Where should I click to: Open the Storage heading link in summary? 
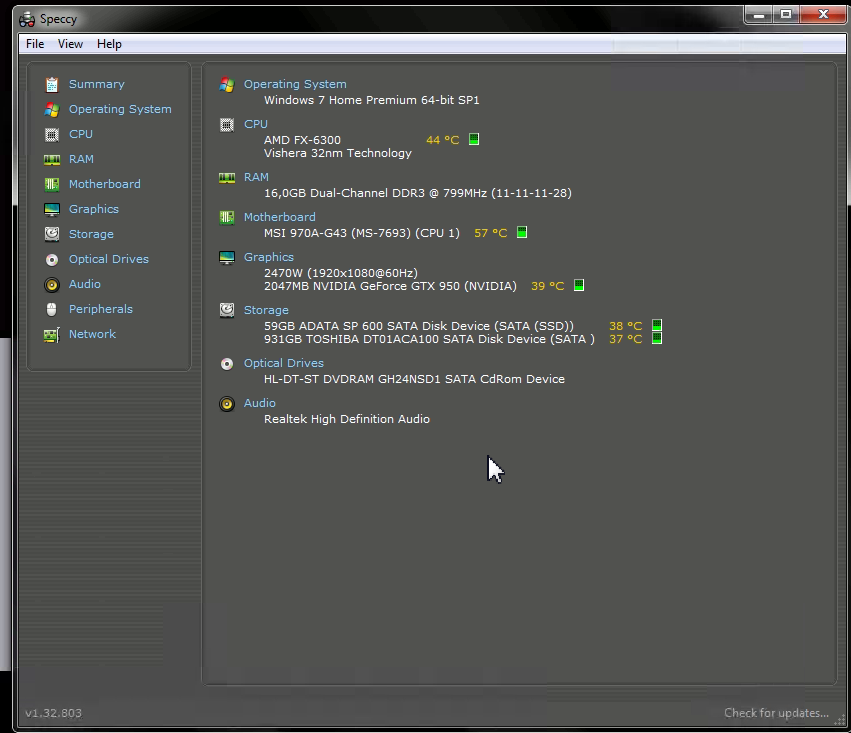tap(266, 310)
